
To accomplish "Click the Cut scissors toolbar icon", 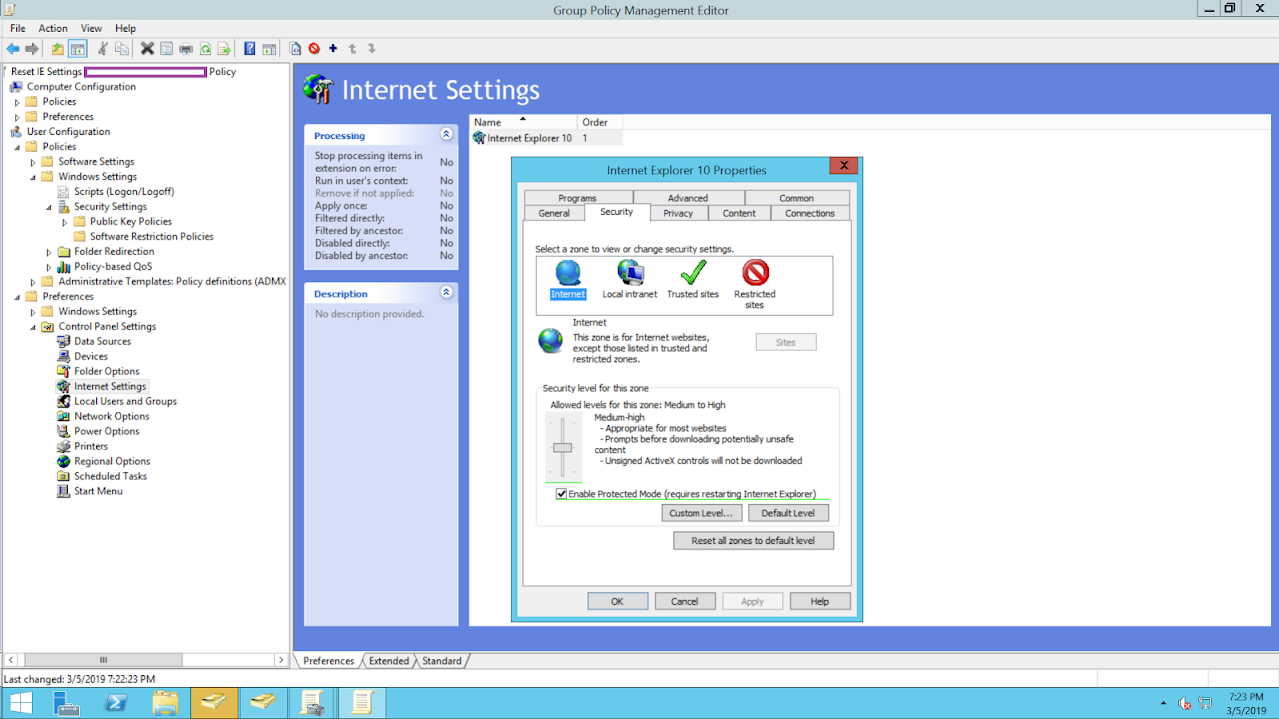I will pos(102,49).
